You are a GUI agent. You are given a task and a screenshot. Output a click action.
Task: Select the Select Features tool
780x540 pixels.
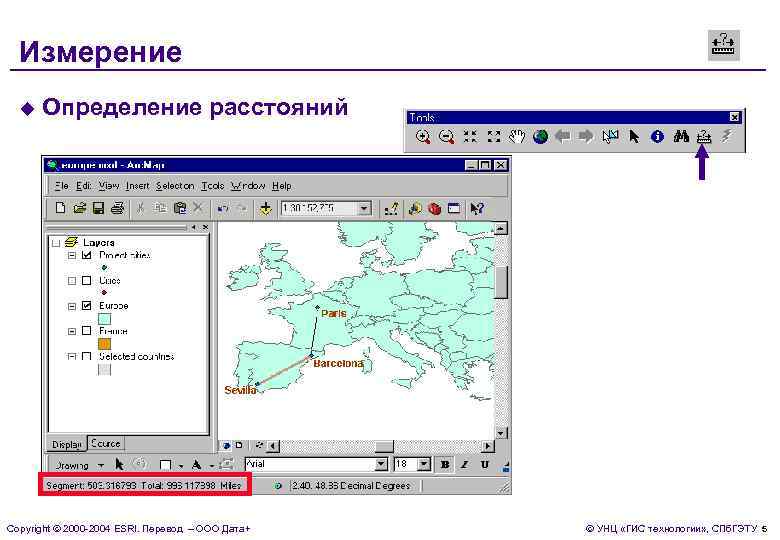click(610, 136)
